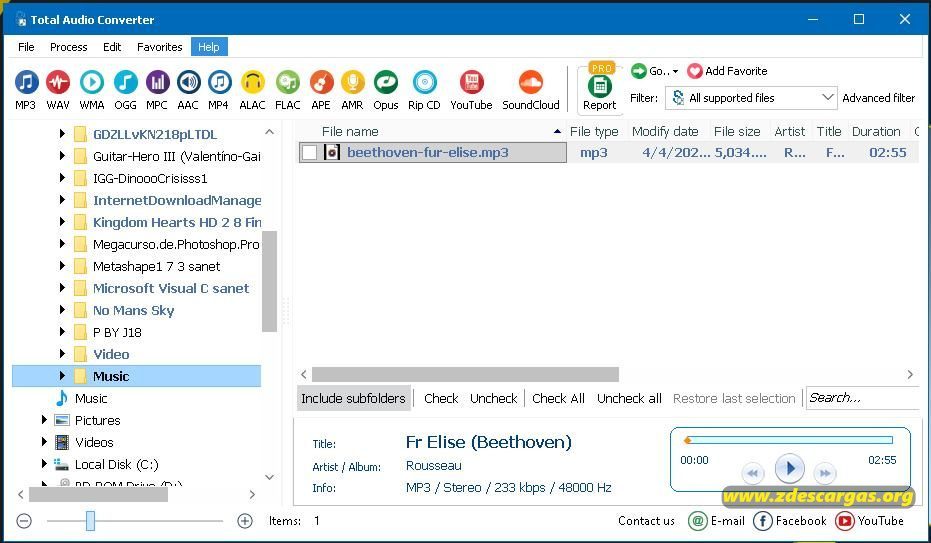931x543 pixels.
Task: Visit the Facebook page link
Action: click(790, 521)
